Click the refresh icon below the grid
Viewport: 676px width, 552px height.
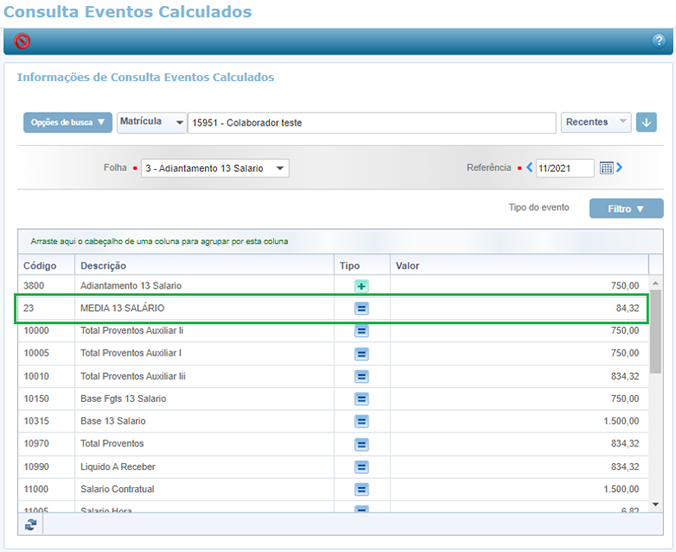coord(31,524)
